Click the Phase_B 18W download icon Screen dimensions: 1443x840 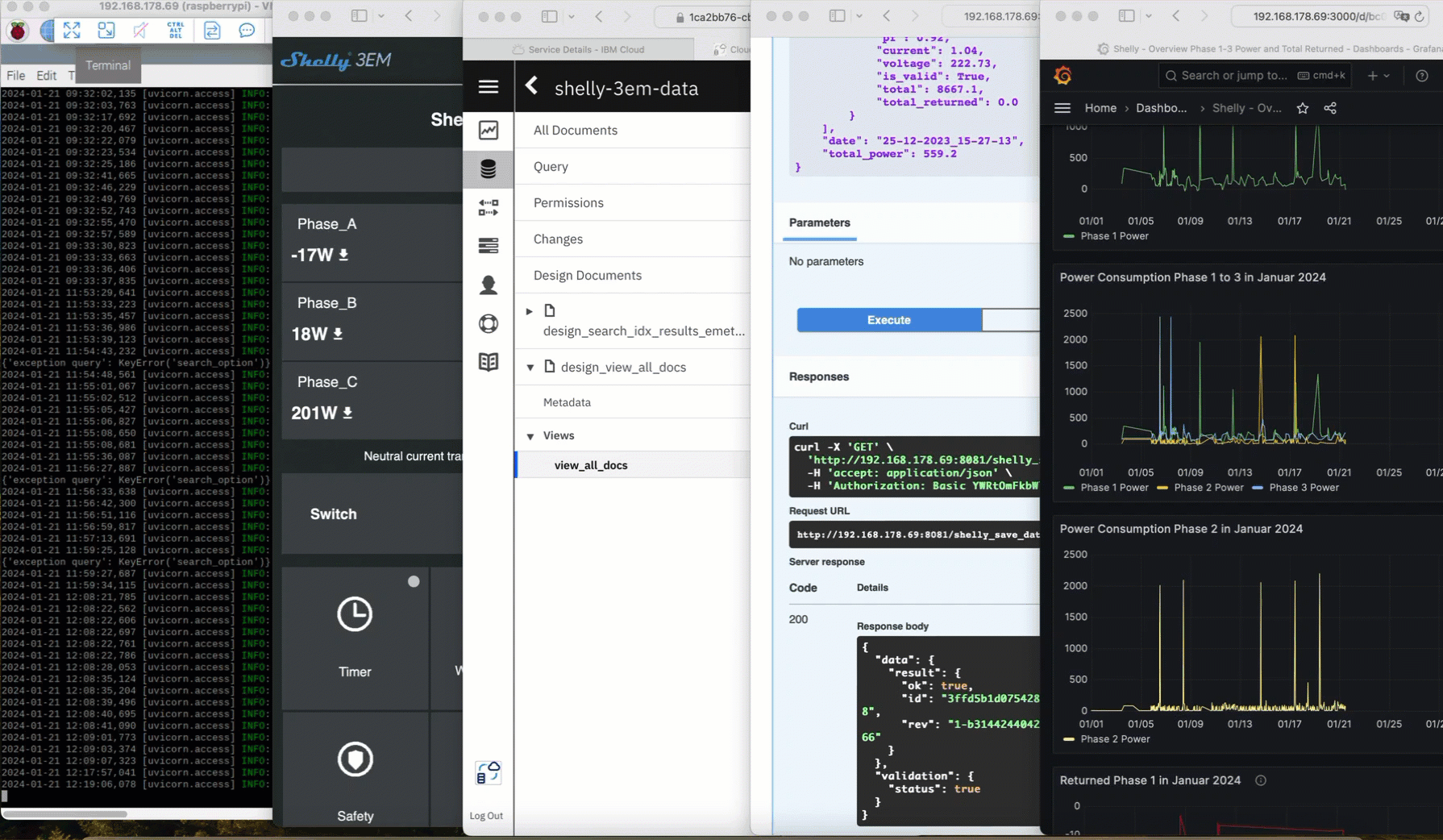338,334
